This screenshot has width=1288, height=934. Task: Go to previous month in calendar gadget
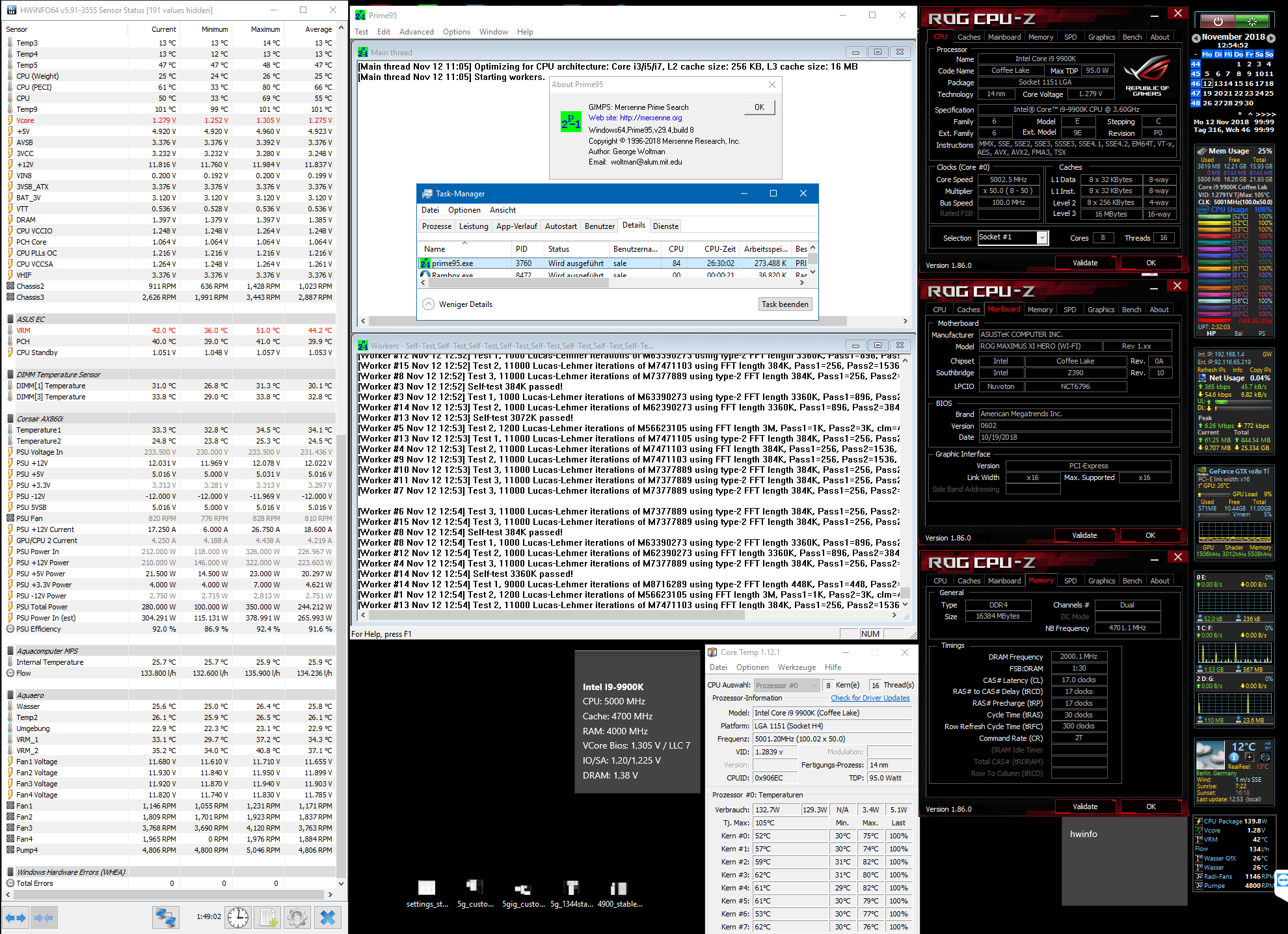[1196, 38]
